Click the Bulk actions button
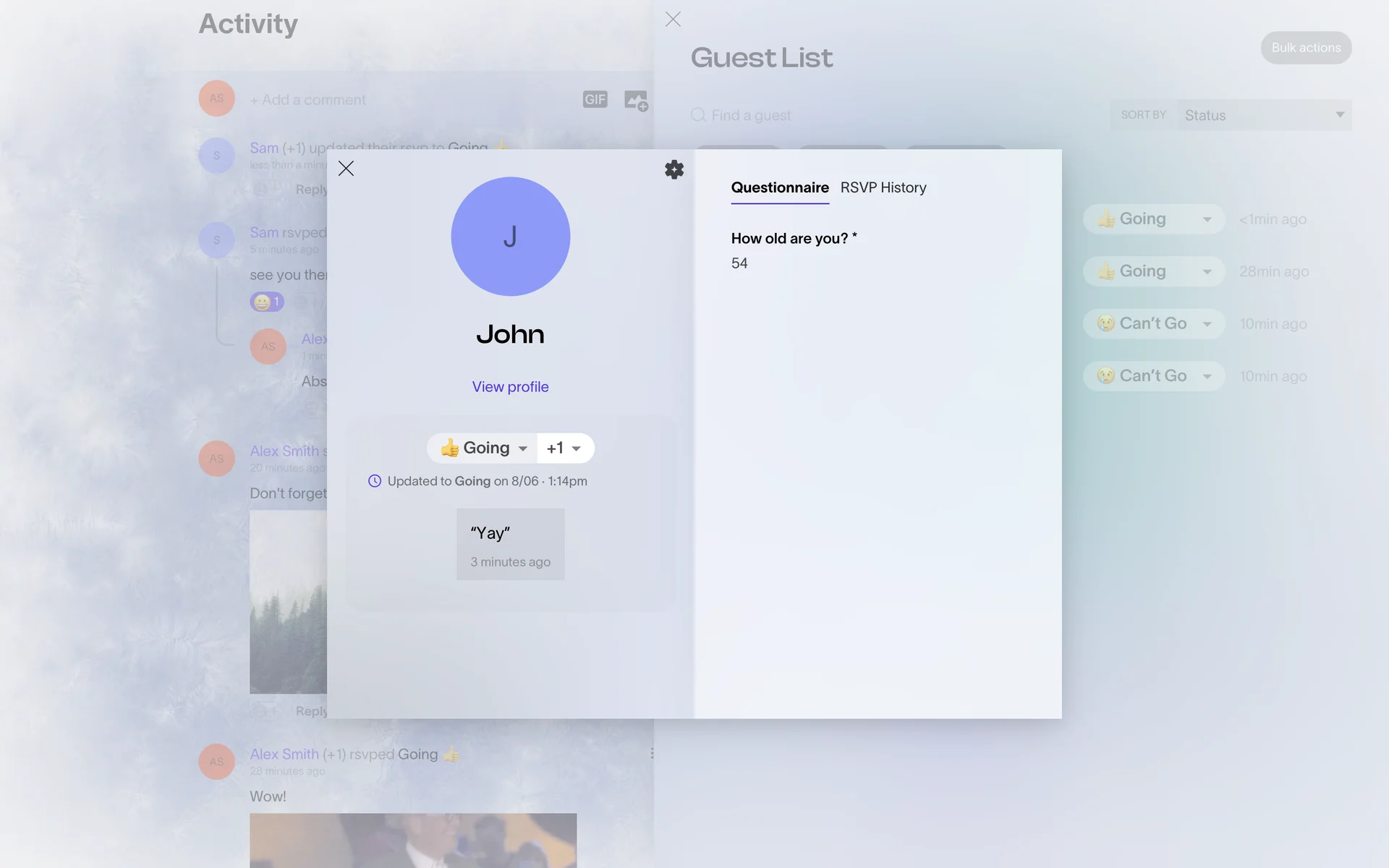Image resolution: width=1389 pixels, height=868 pixels. 1305,48
